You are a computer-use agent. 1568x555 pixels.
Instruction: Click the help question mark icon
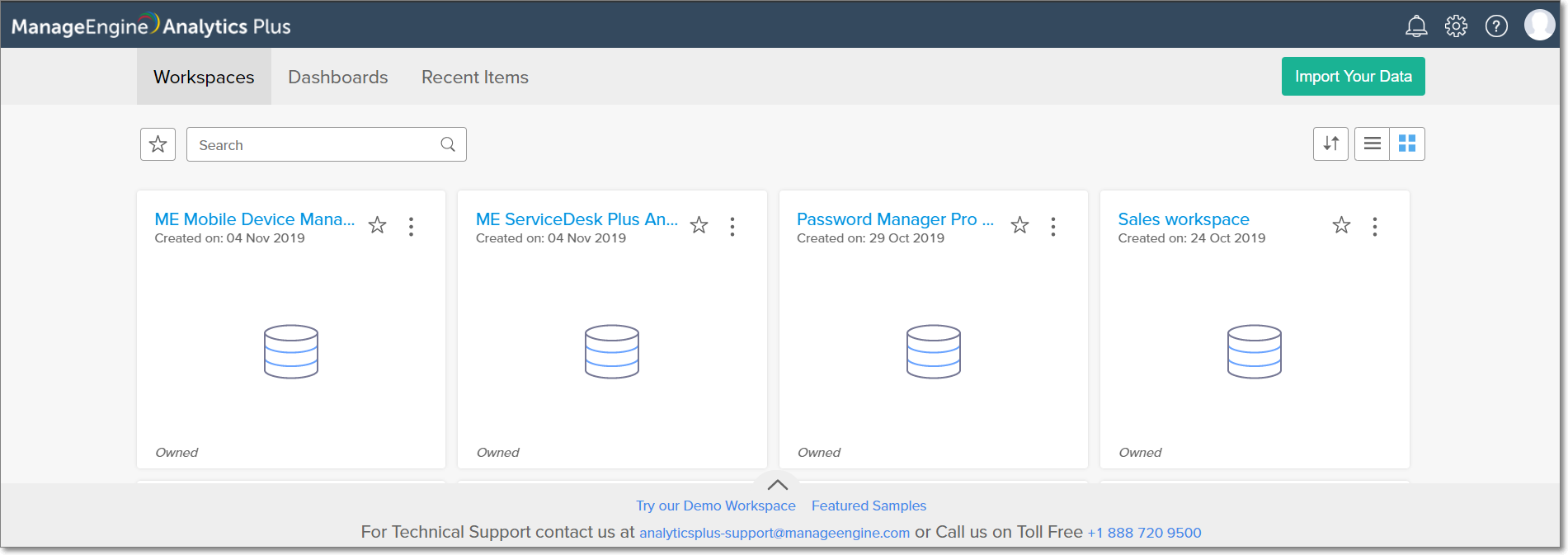click(x=1496, y=26)
